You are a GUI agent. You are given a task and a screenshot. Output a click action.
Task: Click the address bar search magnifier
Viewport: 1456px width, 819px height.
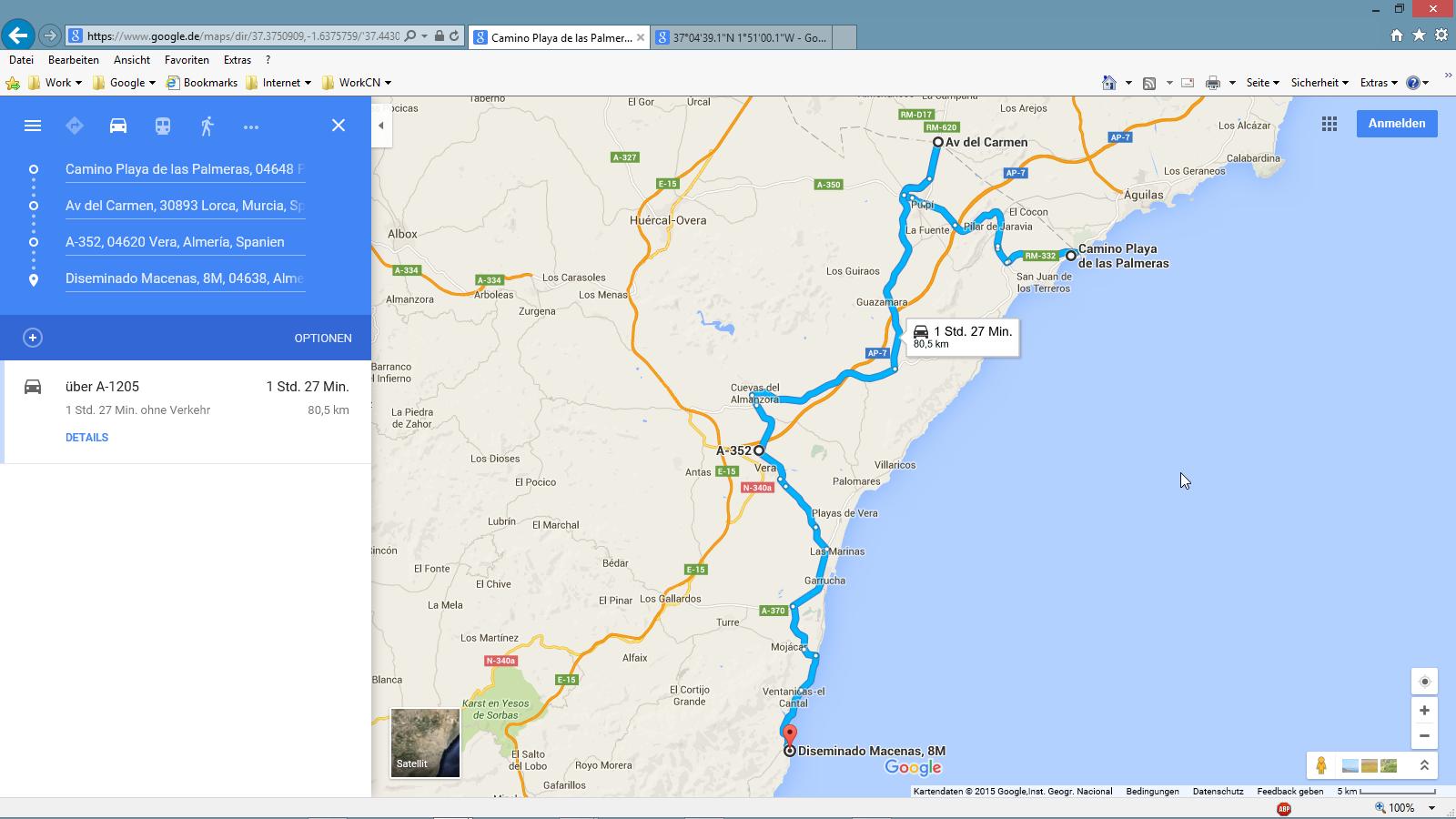[x=410, y=36]
